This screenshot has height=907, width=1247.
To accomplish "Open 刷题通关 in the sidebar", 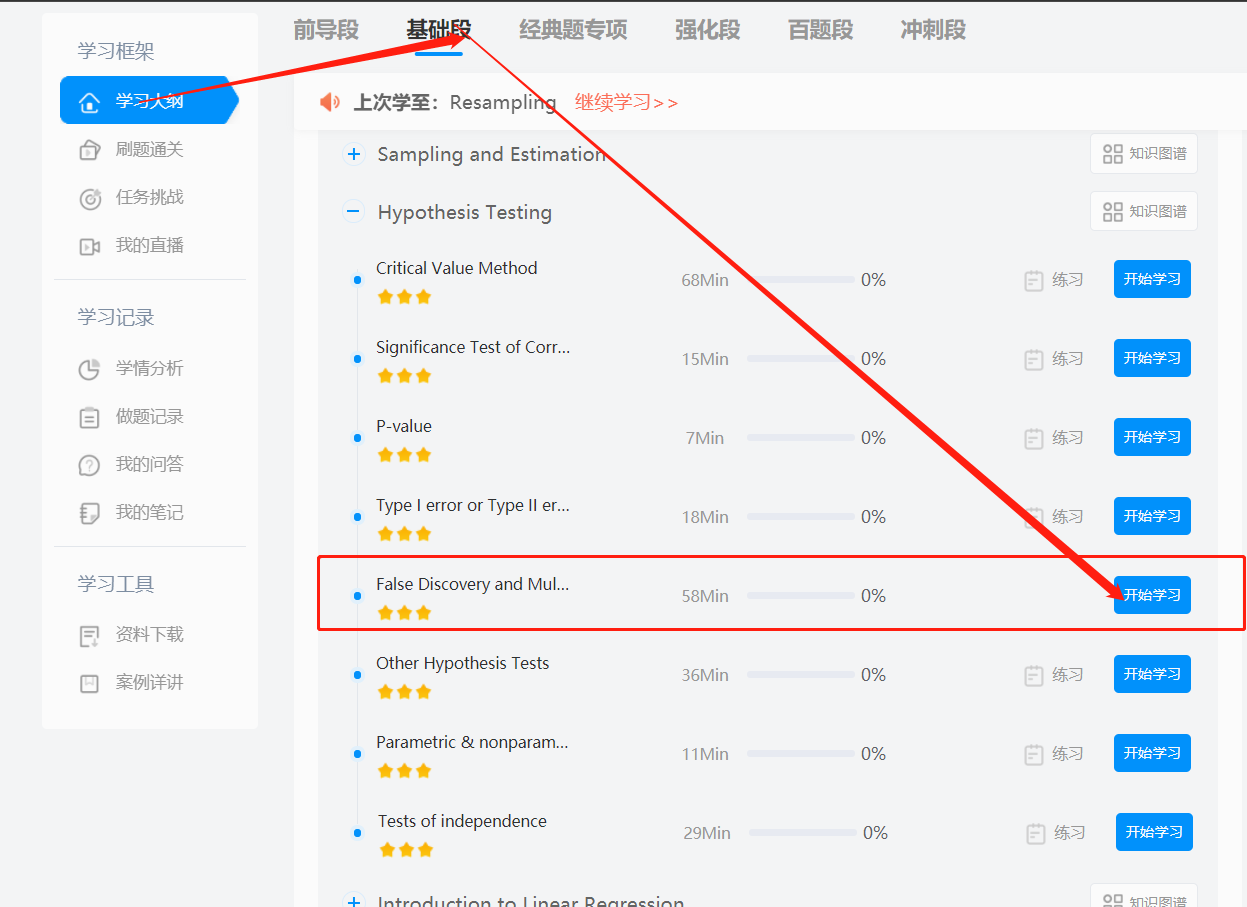I will [149, 150].
